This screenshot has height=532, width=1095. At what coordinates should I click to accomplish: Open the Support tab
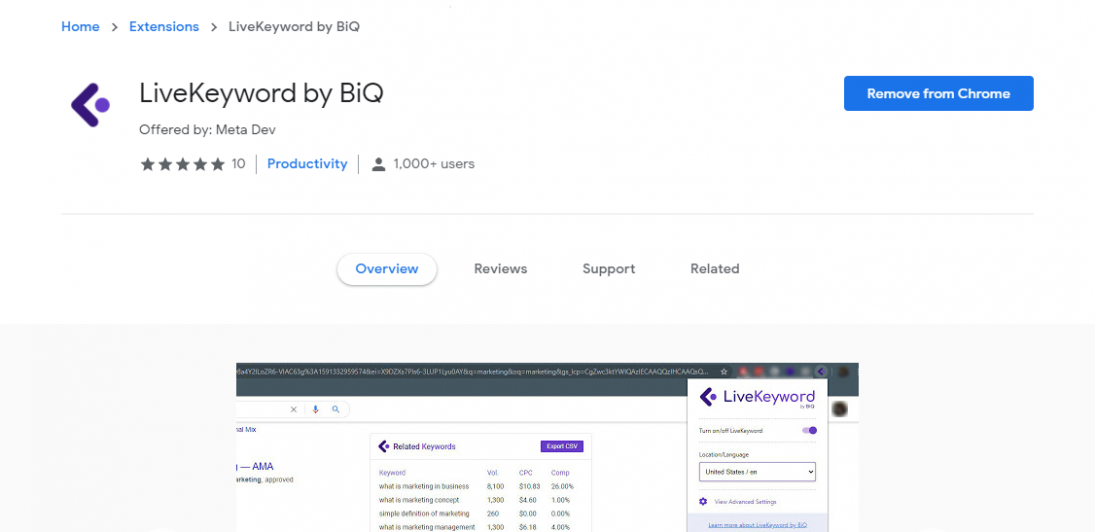coord(609,269)
